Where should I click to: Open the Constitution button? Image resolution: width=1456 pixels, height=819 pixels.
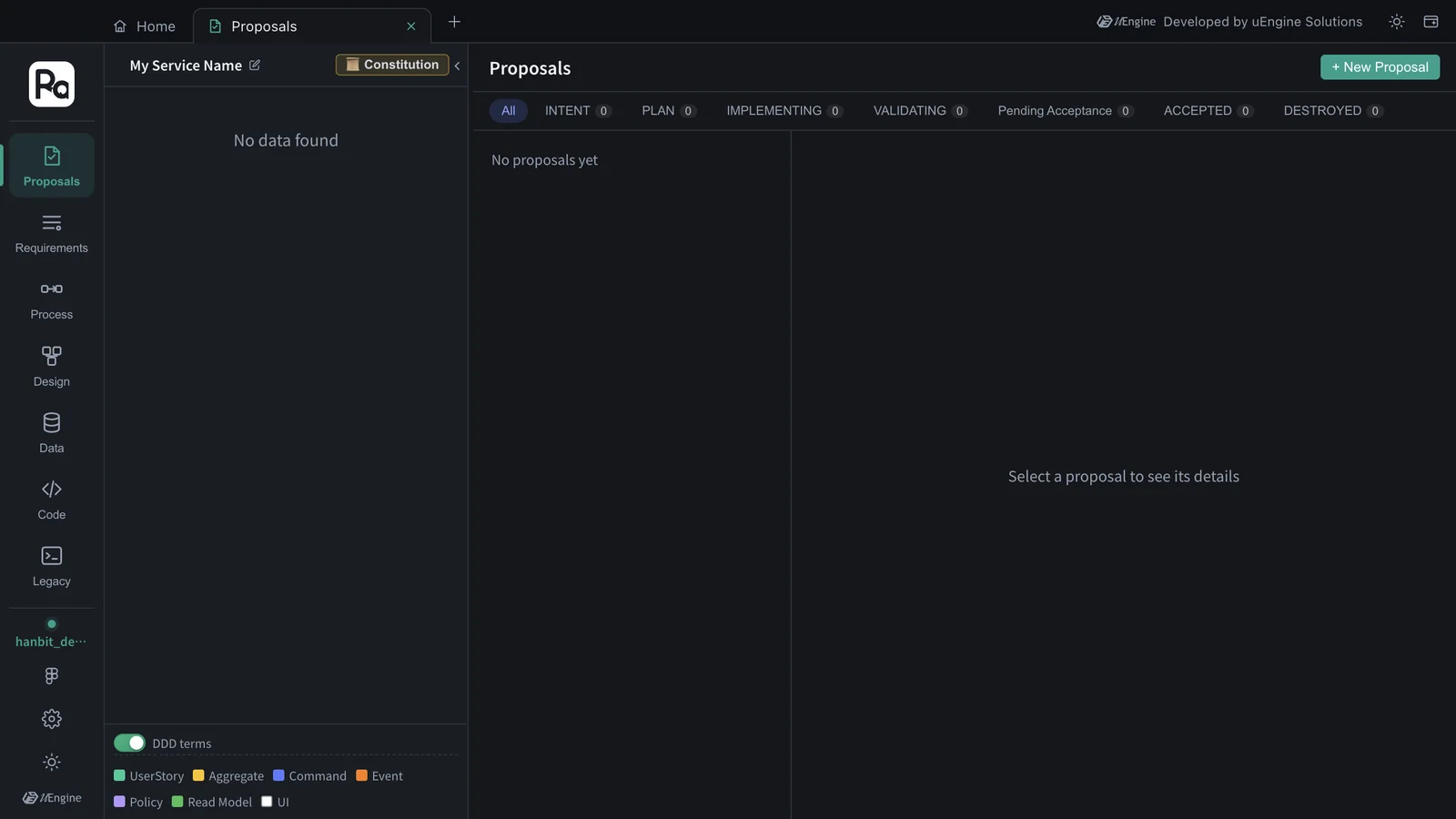(392, 65)
